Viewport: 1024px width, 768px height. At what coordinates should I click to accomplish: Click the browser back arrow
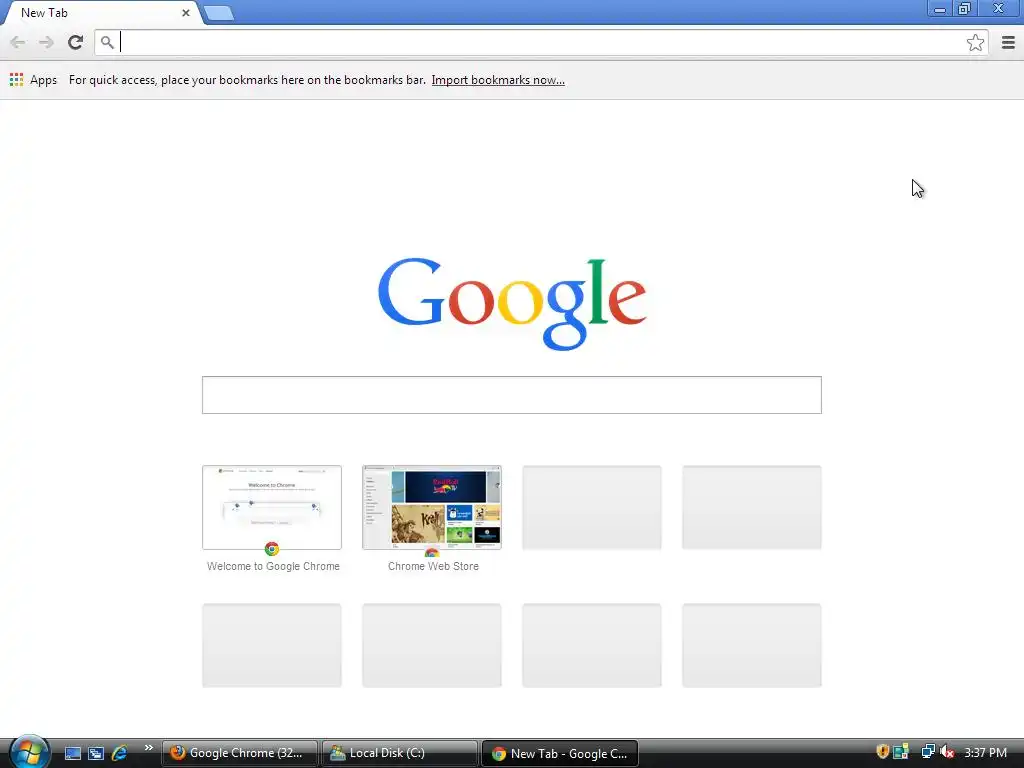[x=18, y=42]
